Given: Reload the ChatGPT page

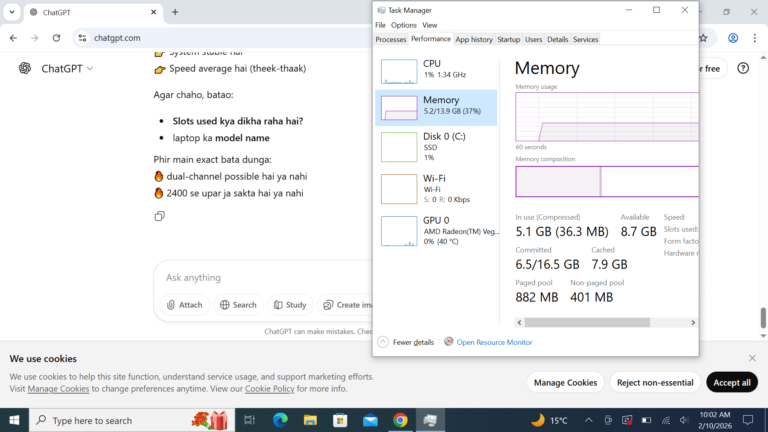Looking at the screenshot, I should tap(56, 38).
